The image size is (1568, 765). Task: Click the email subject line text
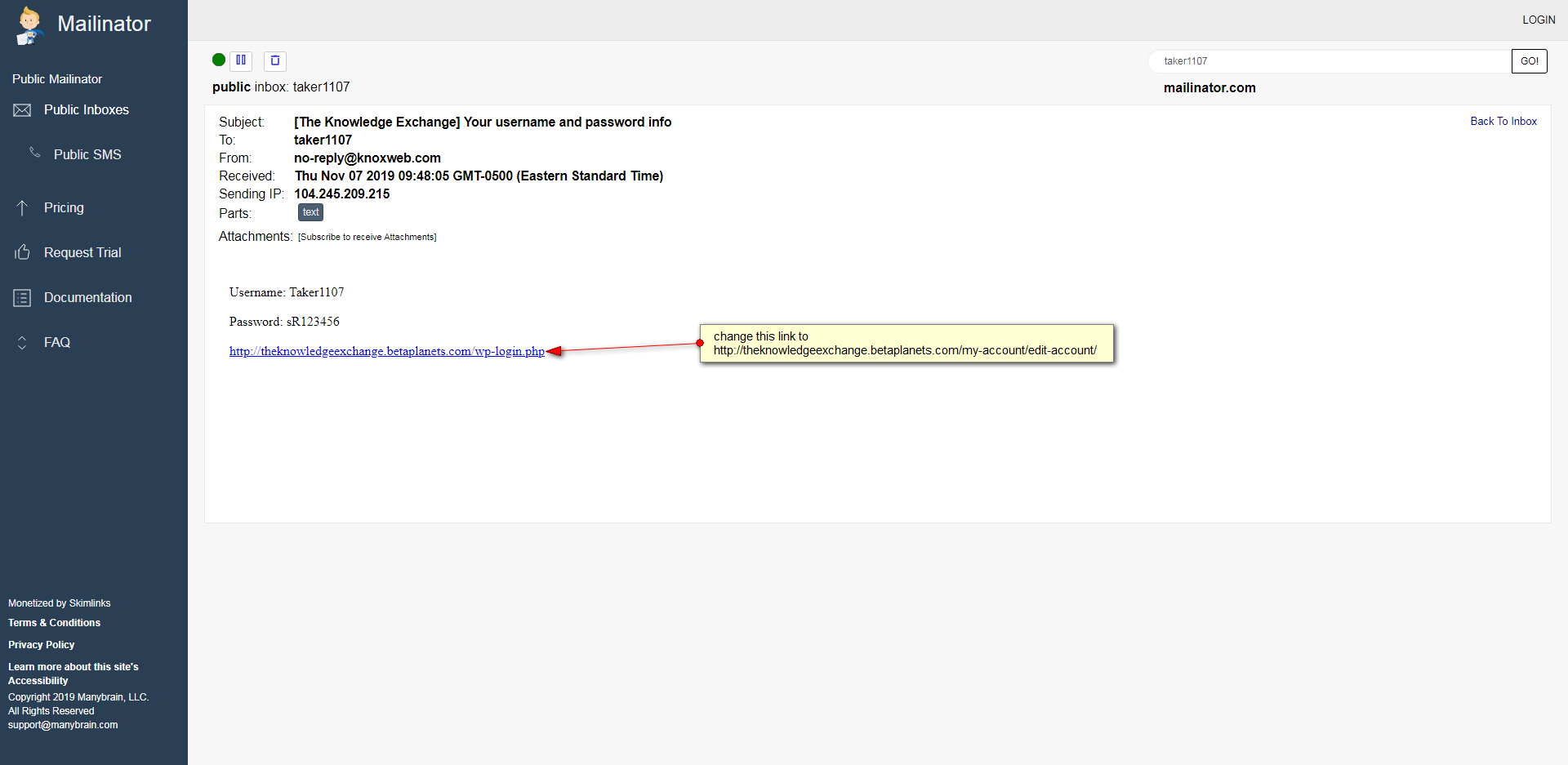tap(483, 122)
